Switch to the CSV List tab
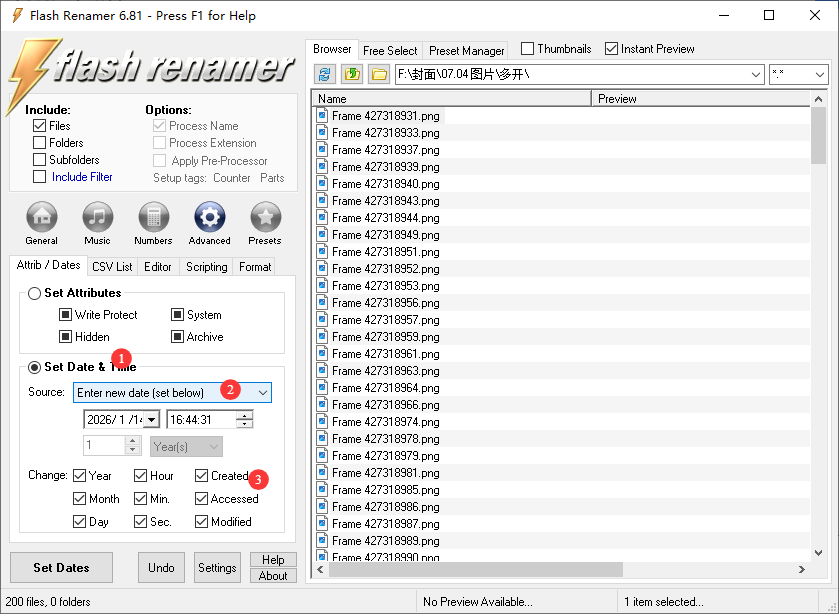This screenshot has height=614, width=839. 112,267
